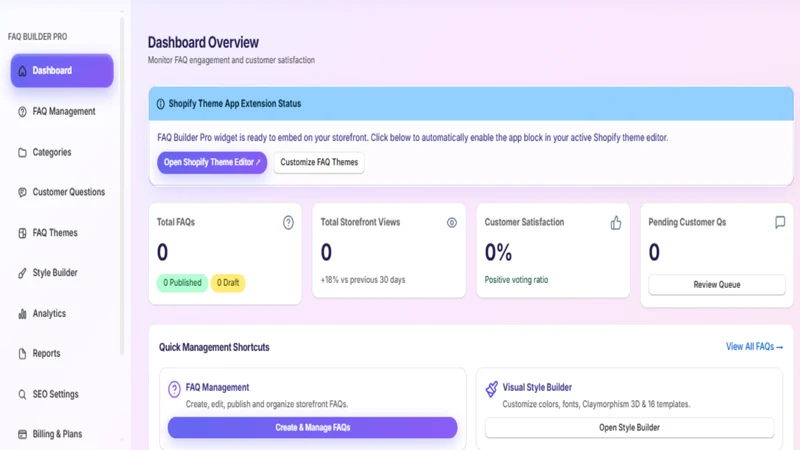Follow the View All FAQs link
800x450 pixels.
(755, 347)
